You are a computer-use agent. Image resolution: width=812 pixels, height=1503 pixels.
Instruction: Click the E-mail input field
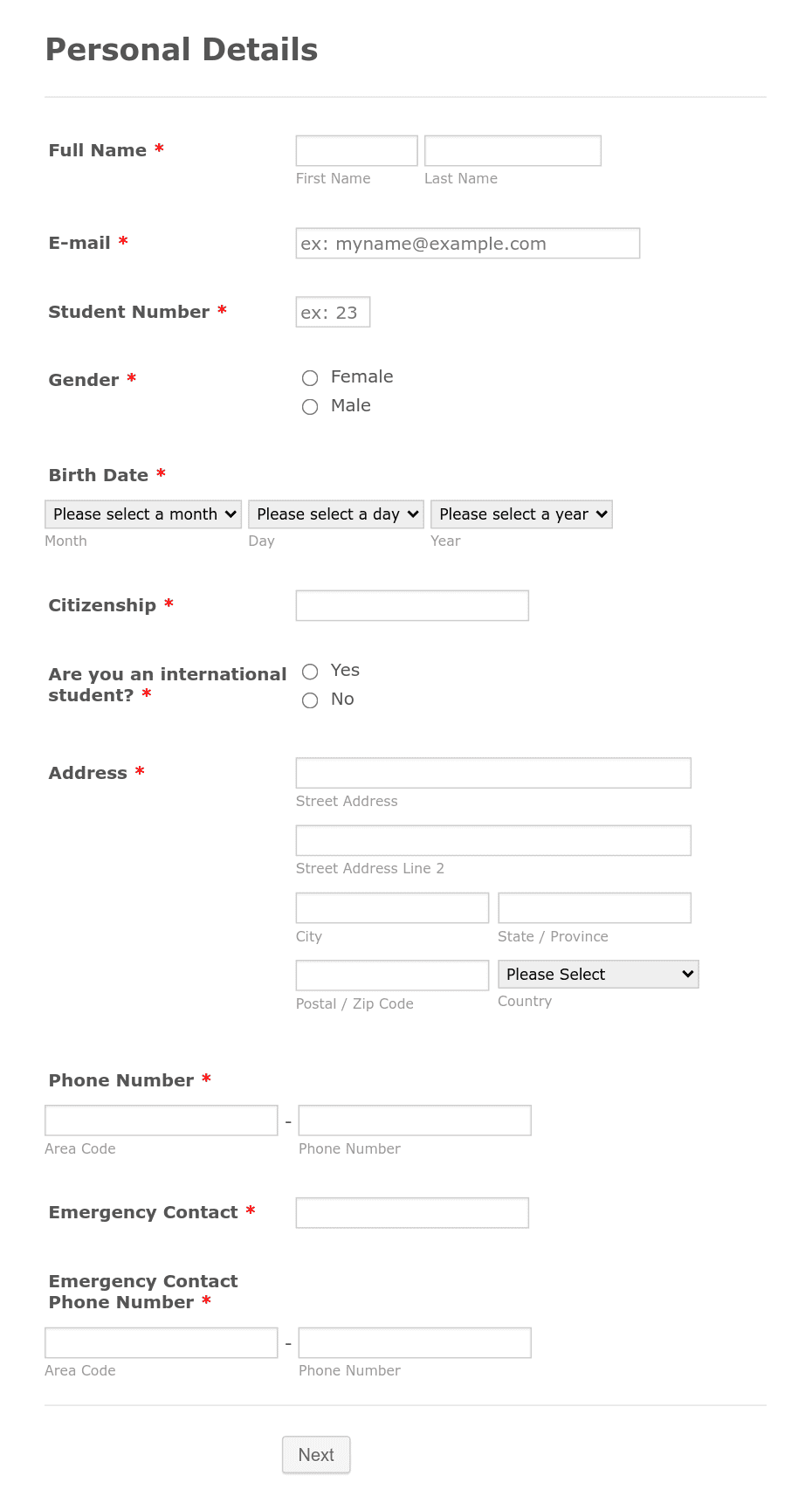tap(468, 244)
